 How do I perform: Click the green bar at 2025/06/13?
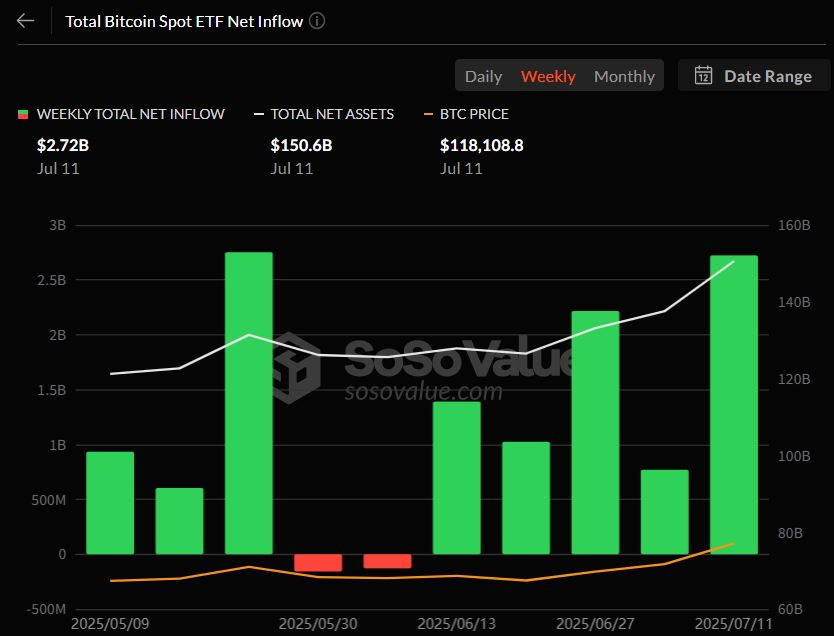pyautogui.click(x=457, y=477)
